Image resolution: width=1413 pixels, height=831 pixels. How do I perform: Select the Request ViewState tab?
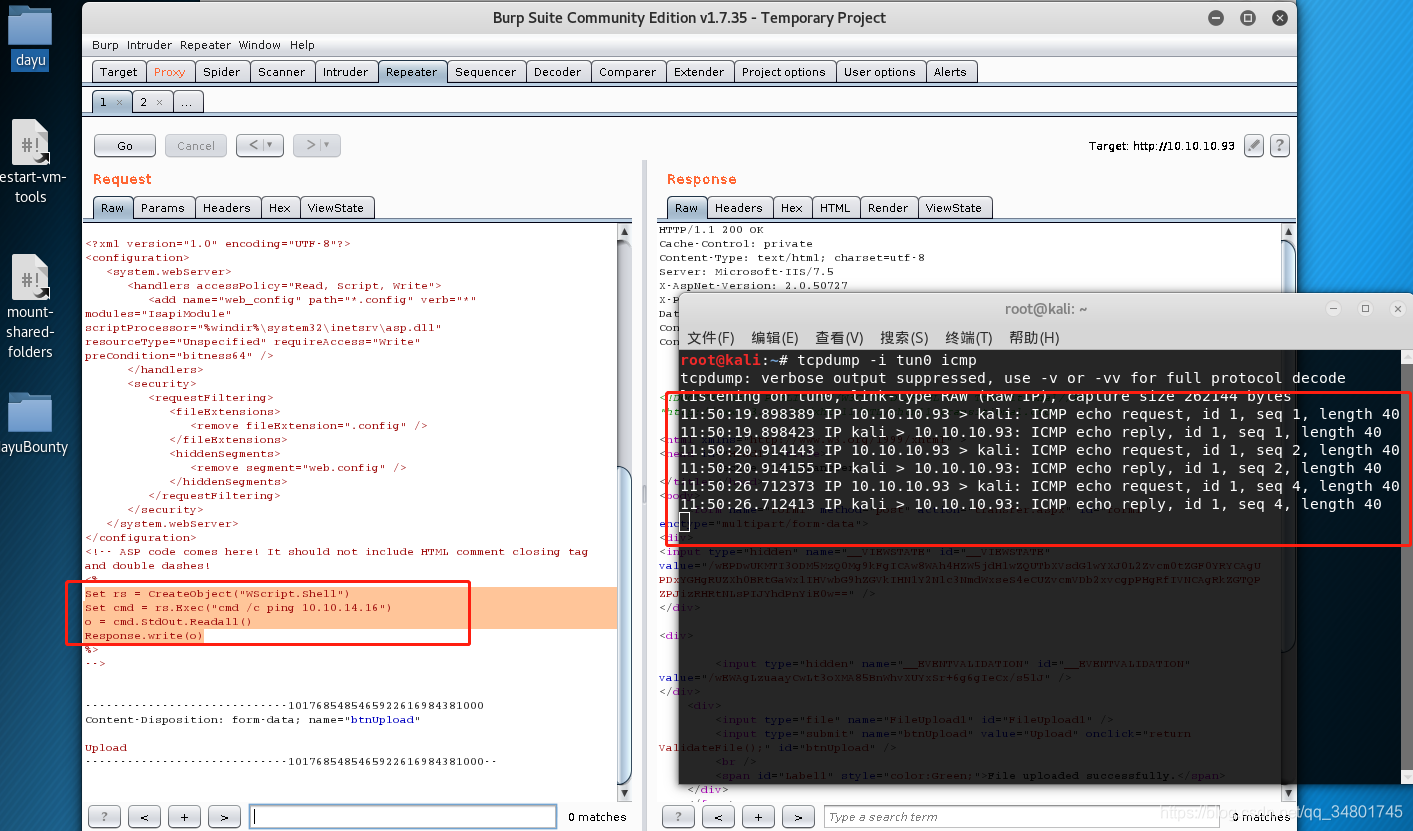point(336,208)
